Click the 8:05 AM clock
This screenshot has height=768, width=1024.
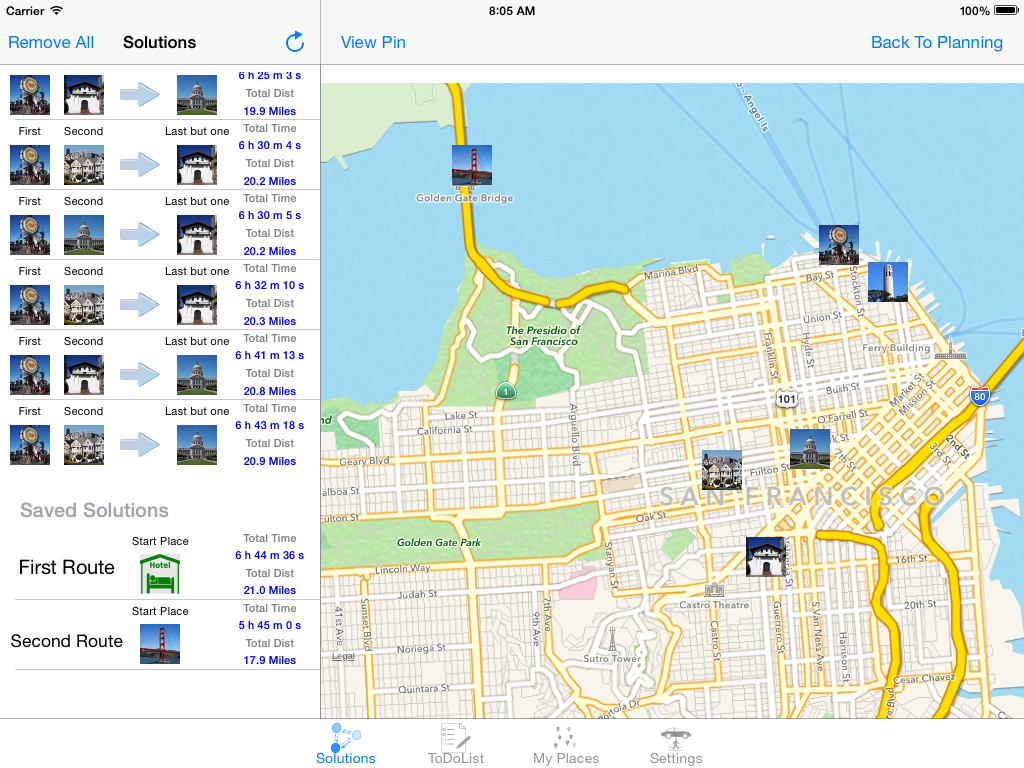point(512,10)
